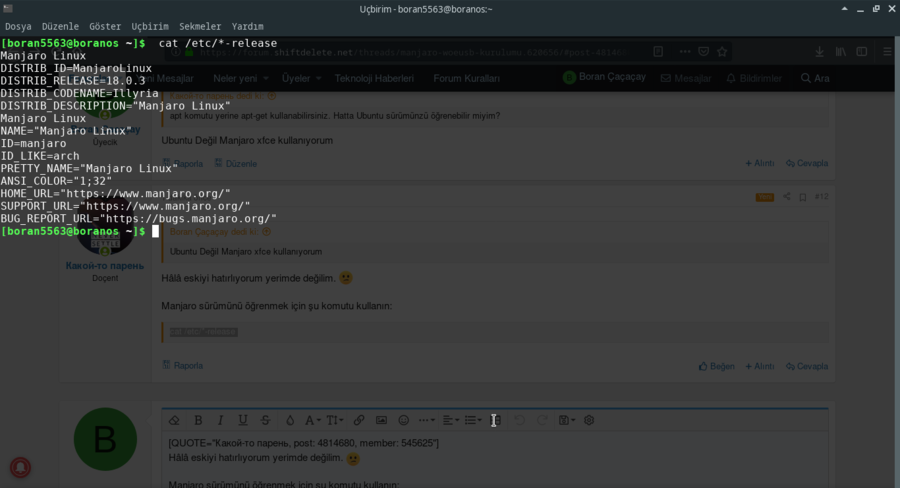Open the browser hamburger menu
Screen dimensions: 900x488
coord(887,52)
